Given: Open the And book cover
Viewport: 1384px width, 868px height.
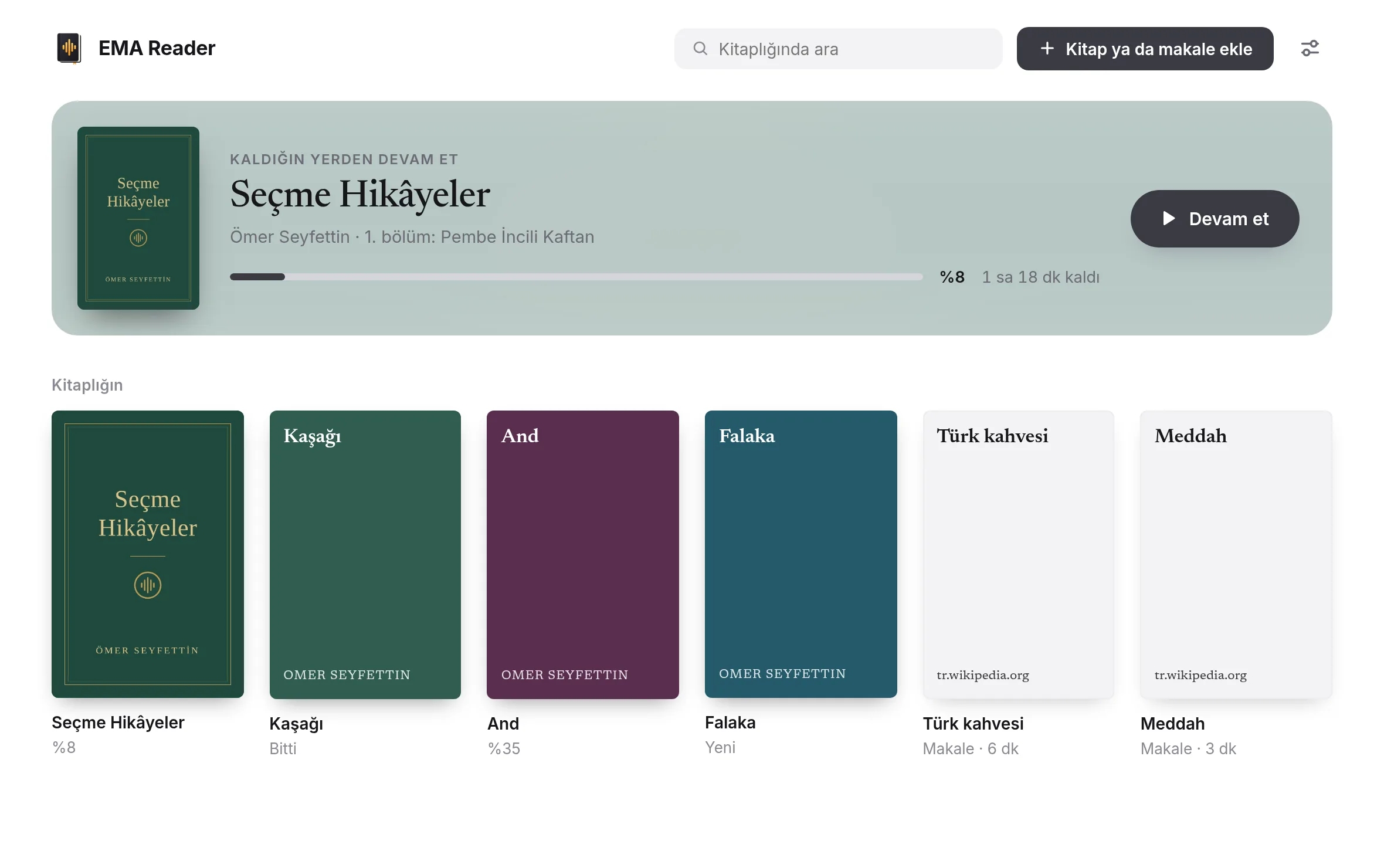Looking at the screenshot, I should click(x=583, y=554).
